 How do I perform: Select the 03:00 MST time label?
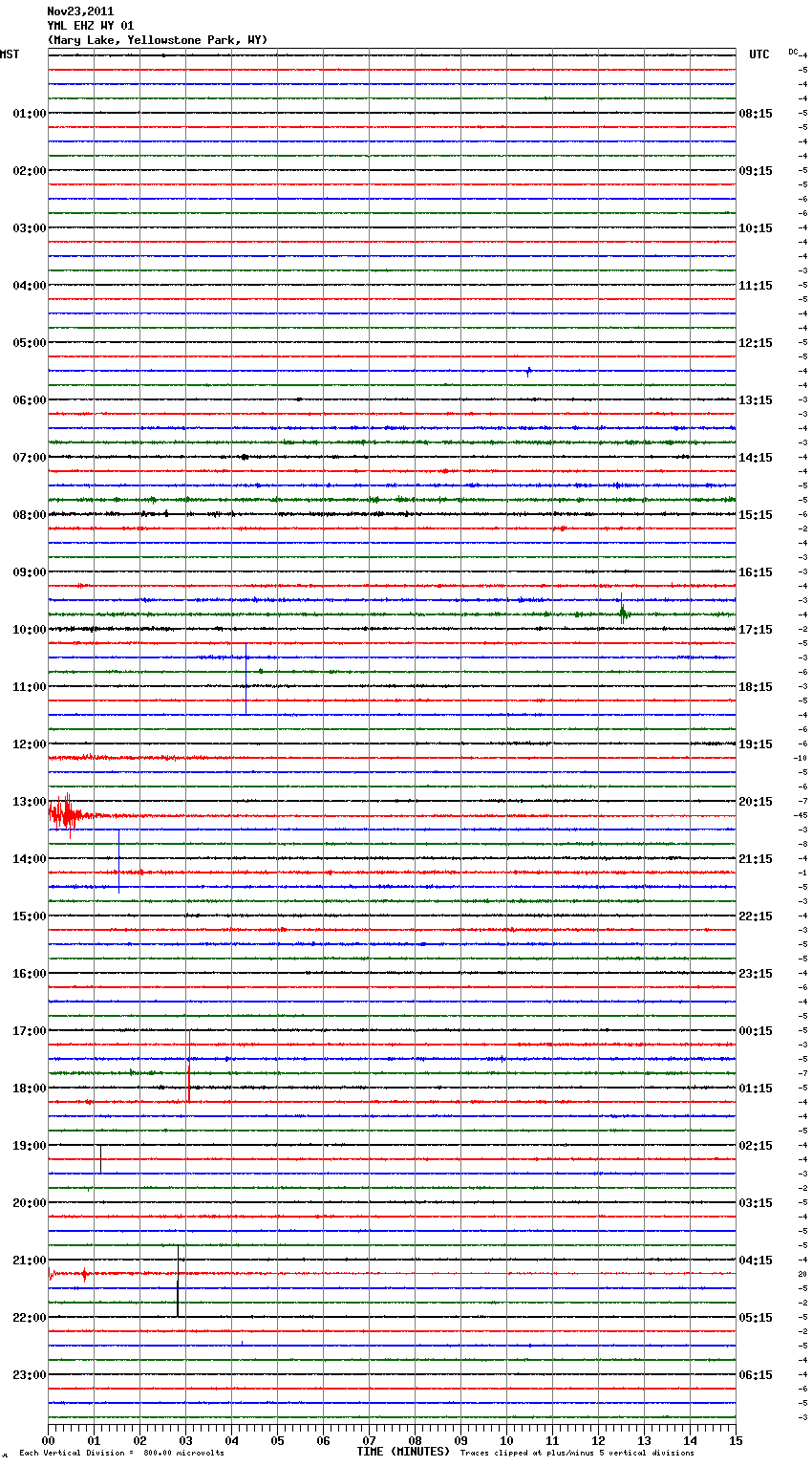pos(29,228)
